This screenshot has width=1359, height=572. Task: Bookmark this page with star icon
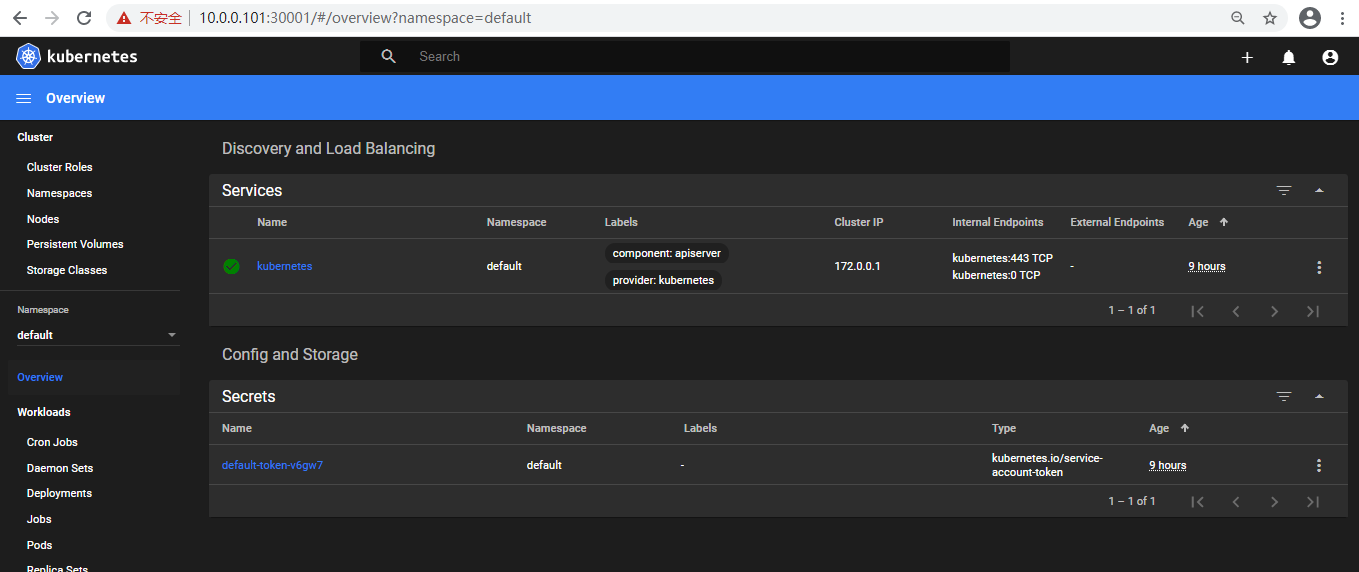coord(1270,18)
